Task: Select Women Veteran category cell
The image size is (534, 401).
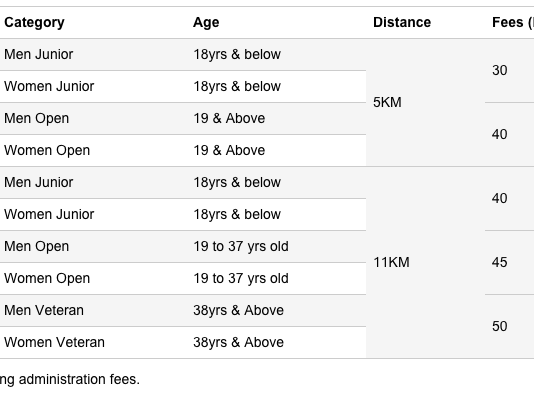Action: pyautogui.click(x=54, y=342)
